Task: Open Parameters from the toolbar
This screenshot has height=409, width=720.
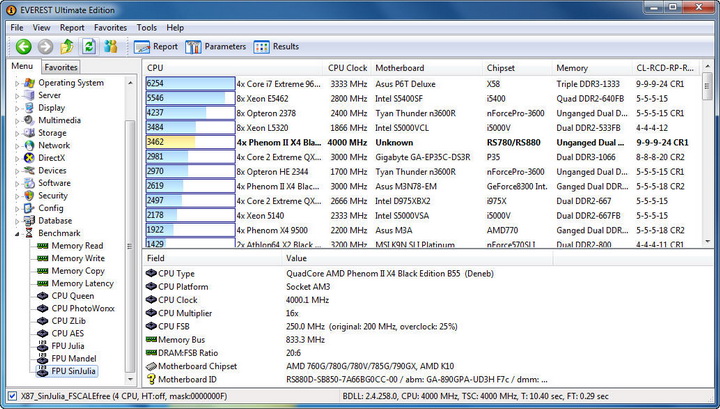Action: [x=215, y=47]
